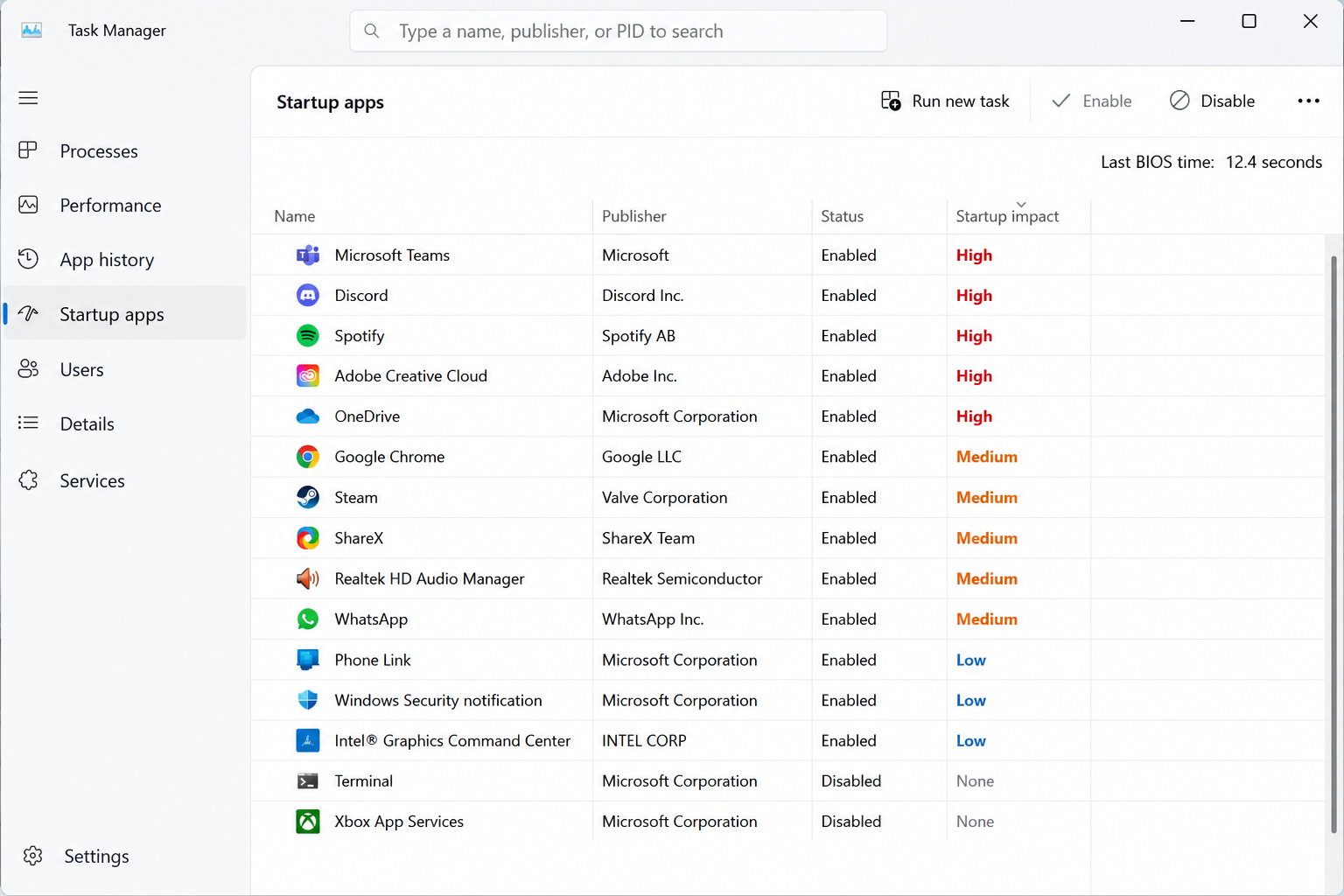This screenshot has width=1344, height=896.
Task: Click the Adobe Creative Cloud icon
Action: (x=308, y=376)
